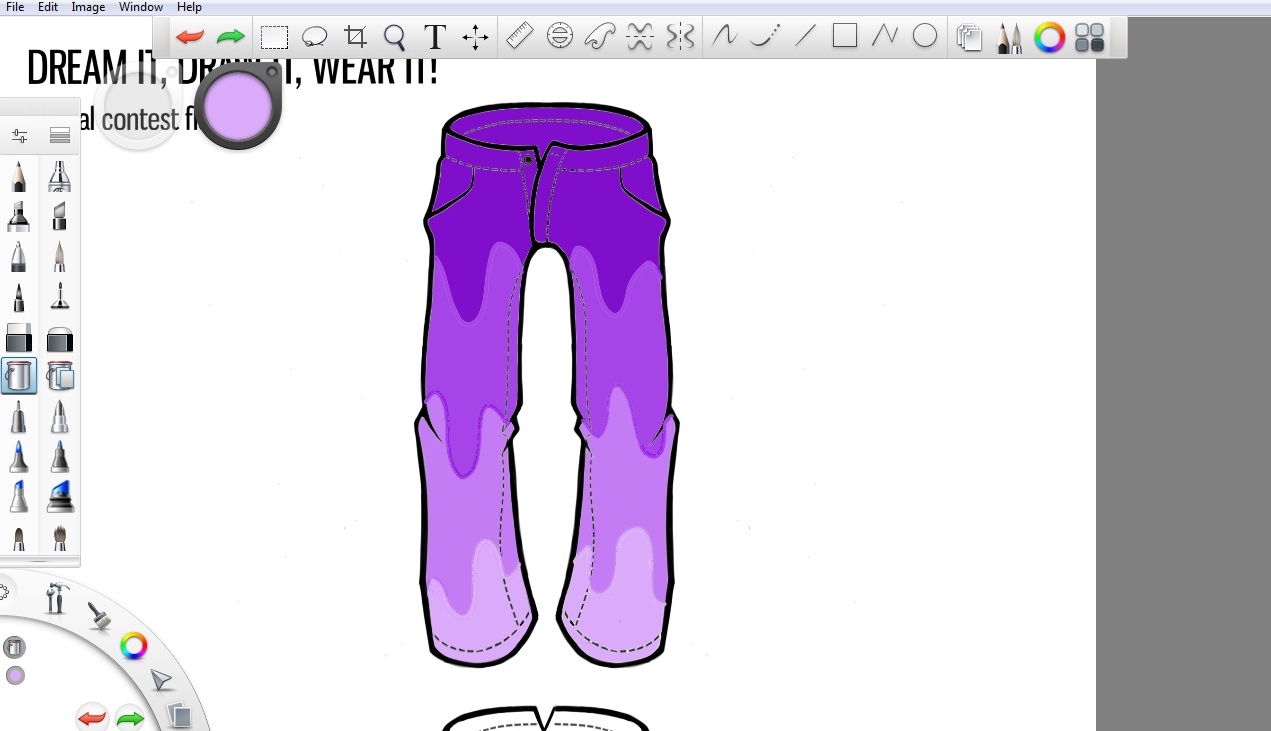Select the blue ink stamp brush
The width and height of the screenshot is (1271, 731).
pos(60,497)
